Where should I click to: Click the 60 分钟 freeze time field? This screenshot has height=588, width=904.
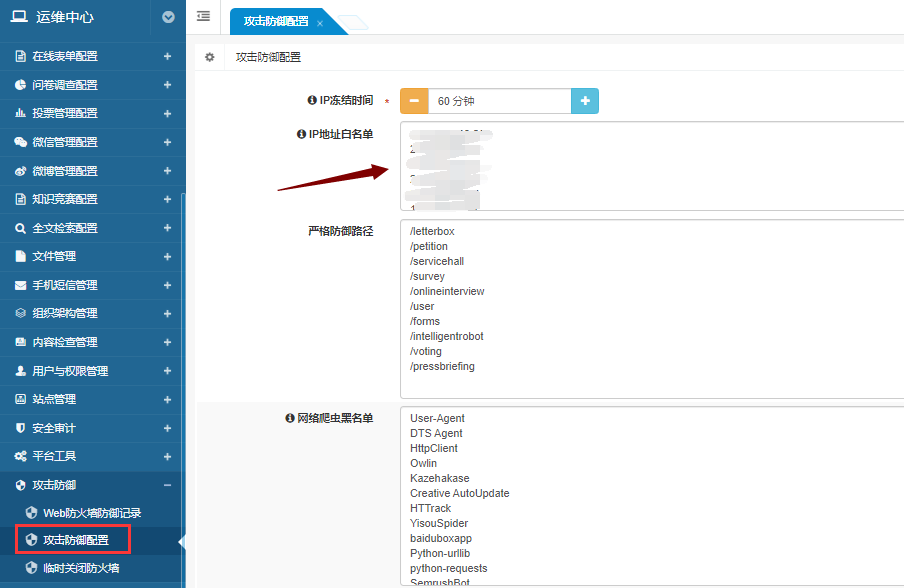pos(500,101)
